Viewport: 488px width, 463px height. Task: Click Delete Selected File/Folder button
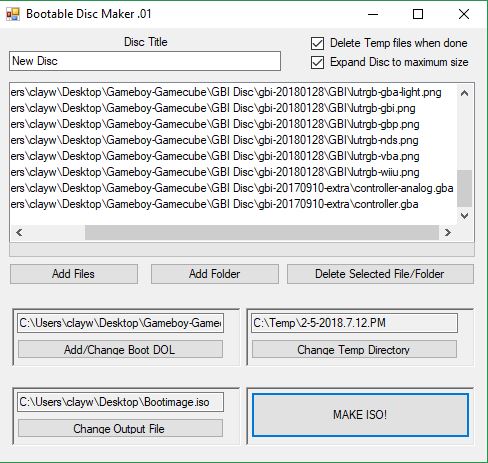point(380,274)
